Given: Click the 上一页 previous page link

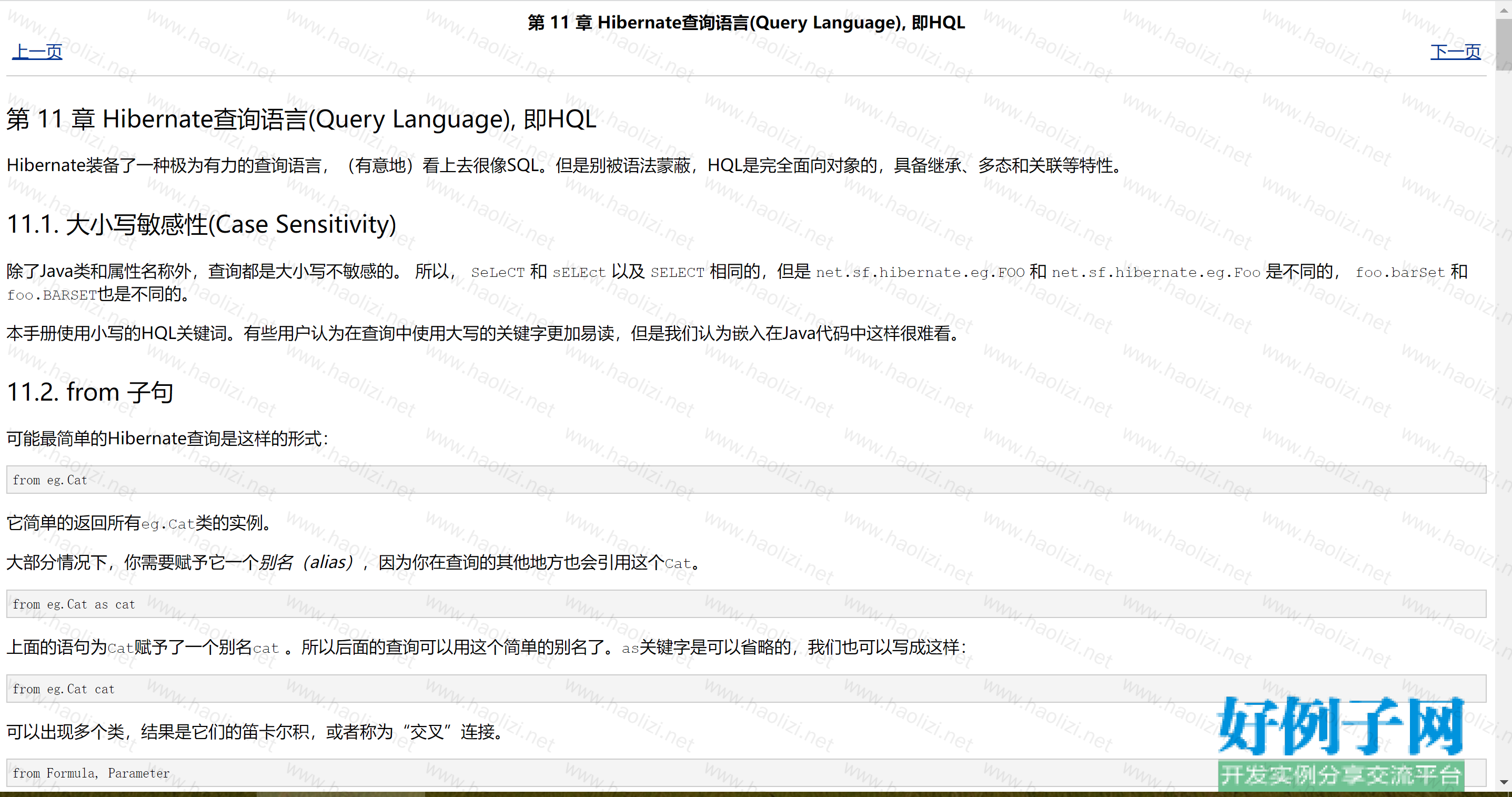Looking at the screenshot, I should point(37,52).
